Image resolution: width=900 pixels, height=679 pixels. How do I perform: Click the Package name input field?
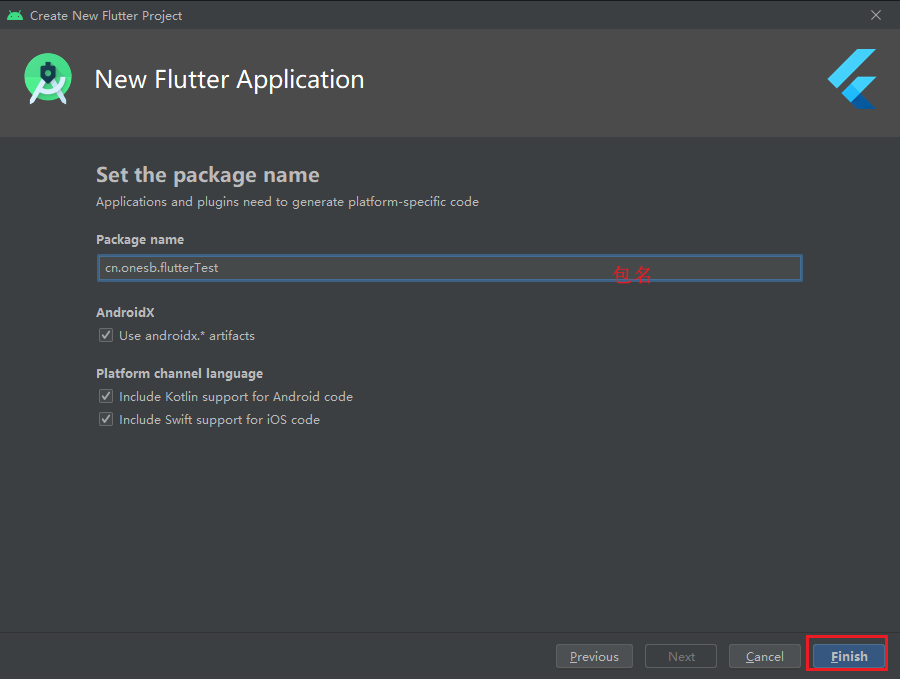pyautogui.click(x=449, y=267)
